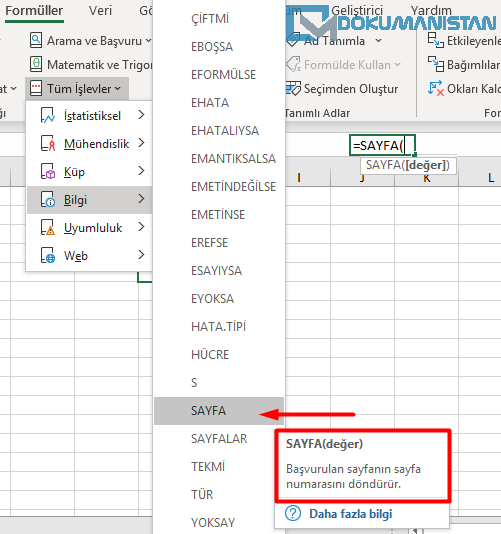
Task: Click the Küp category icon
Action: (47, 171)
